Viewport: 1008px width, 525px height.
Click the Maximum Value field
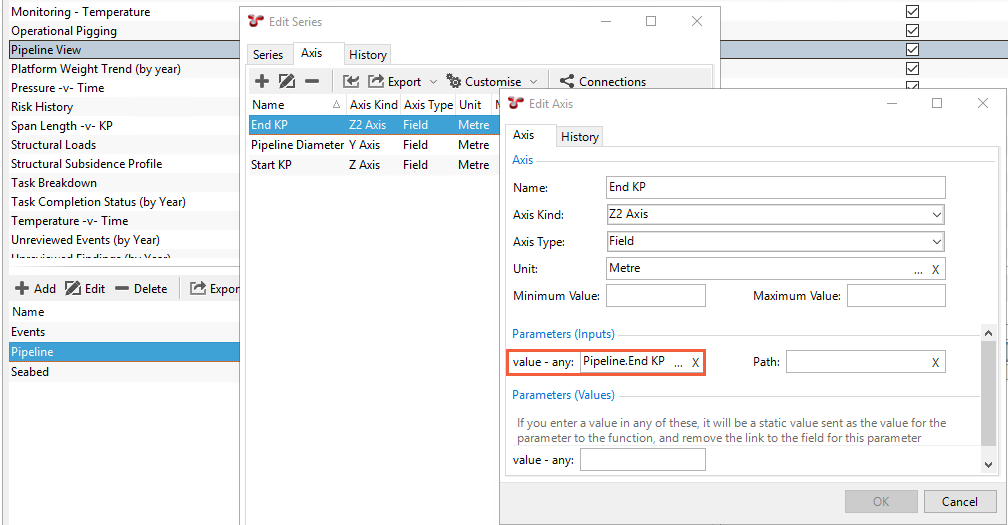click(896, 296)
